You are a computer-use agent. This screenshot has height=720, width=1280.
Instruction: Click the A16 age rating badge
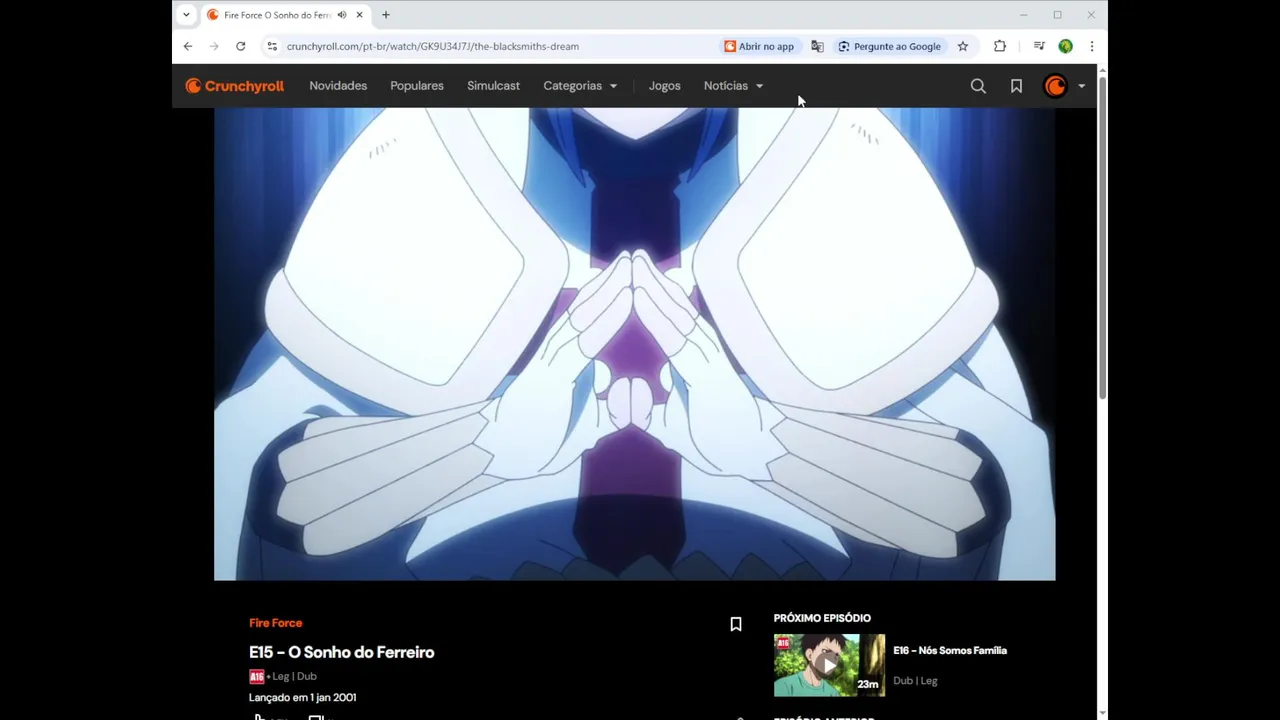pos(256,676)
